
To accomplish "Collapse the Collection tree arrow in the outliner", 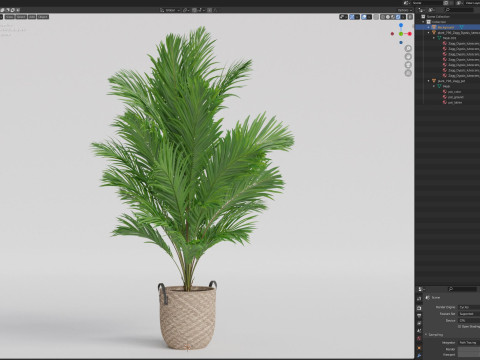I will tap(423, 22).
